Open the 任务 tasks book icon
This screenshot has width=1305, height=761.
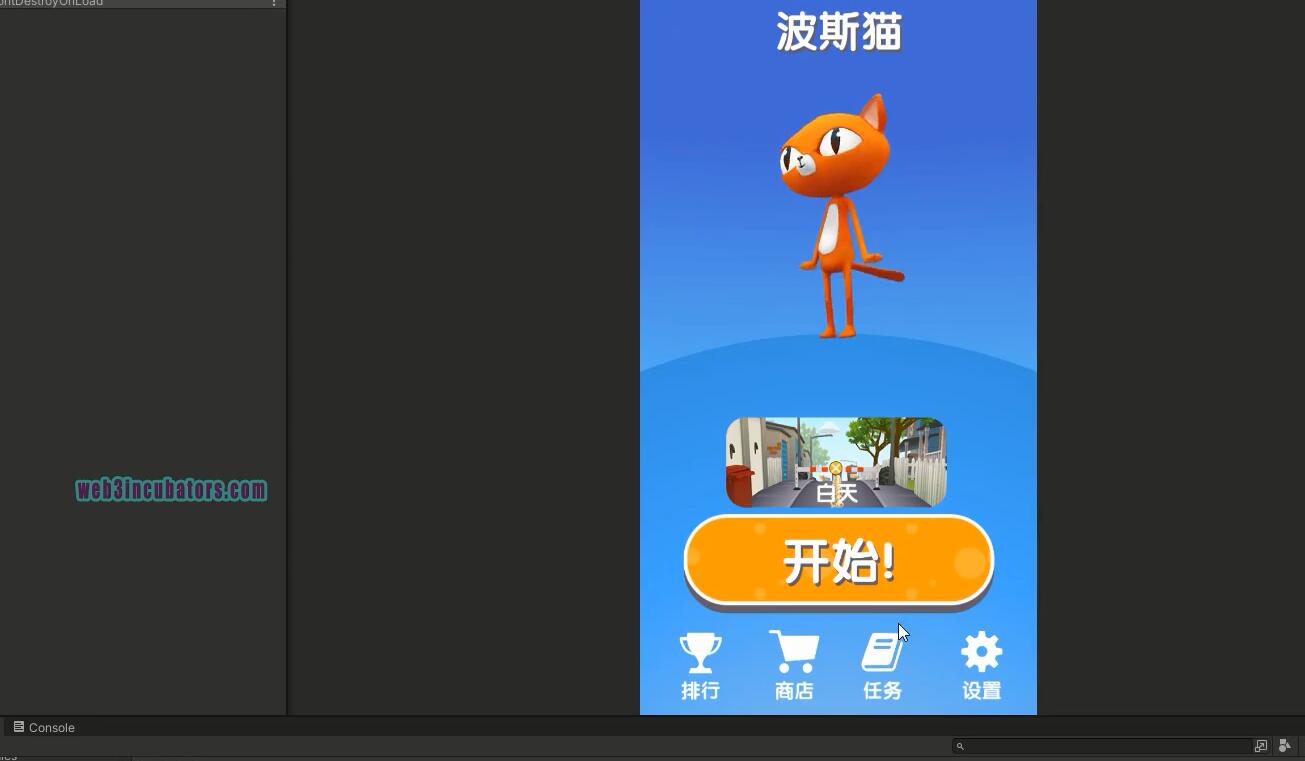(x=881, y=650)
